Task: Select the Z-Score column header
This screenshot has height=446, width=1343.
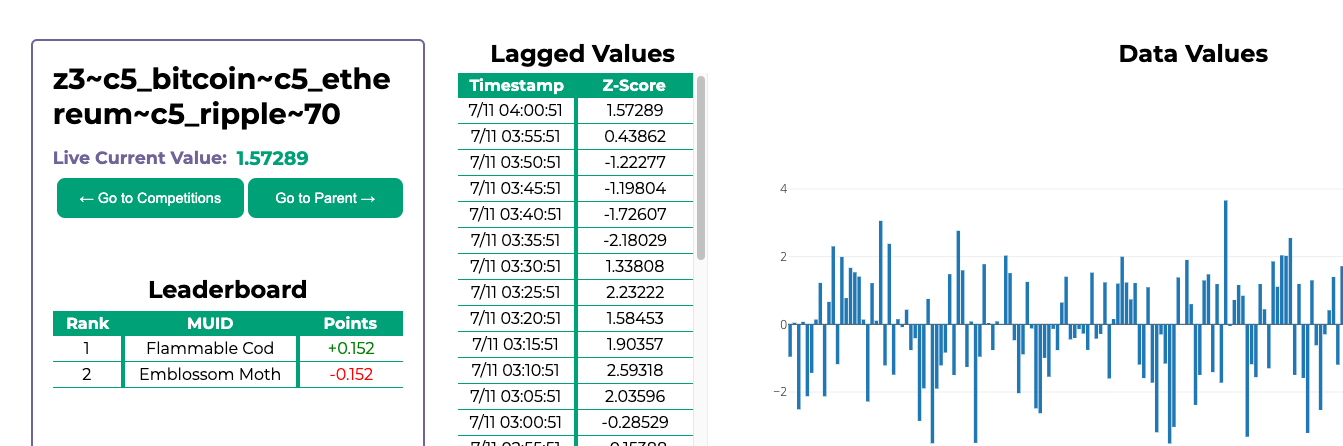Action: (x=635, y=86)
